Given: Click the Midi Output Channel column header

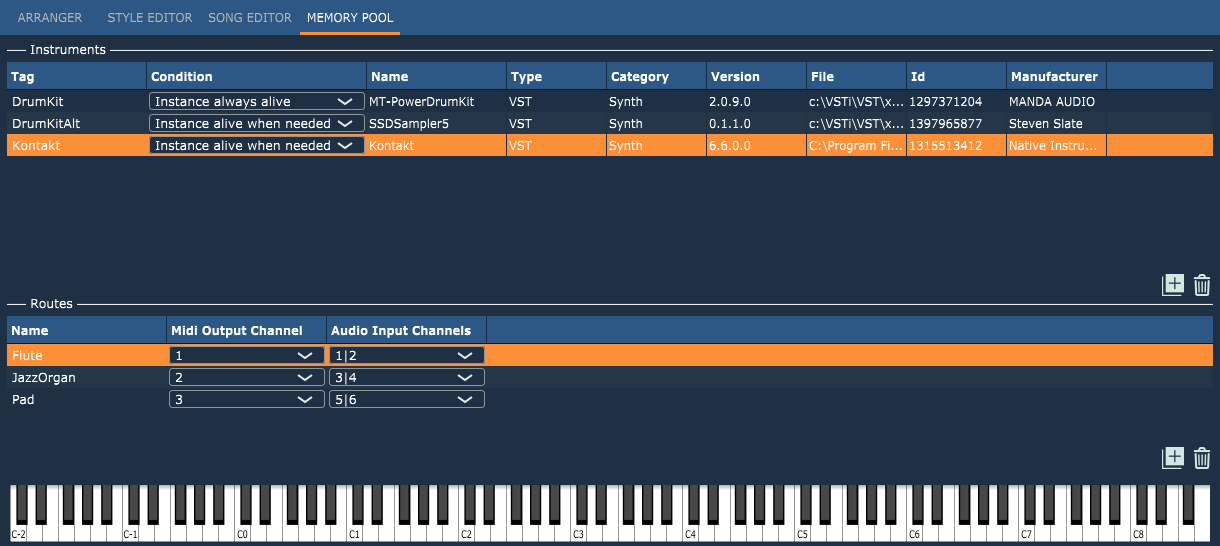Looking at the screenshot, I should 247,330.
